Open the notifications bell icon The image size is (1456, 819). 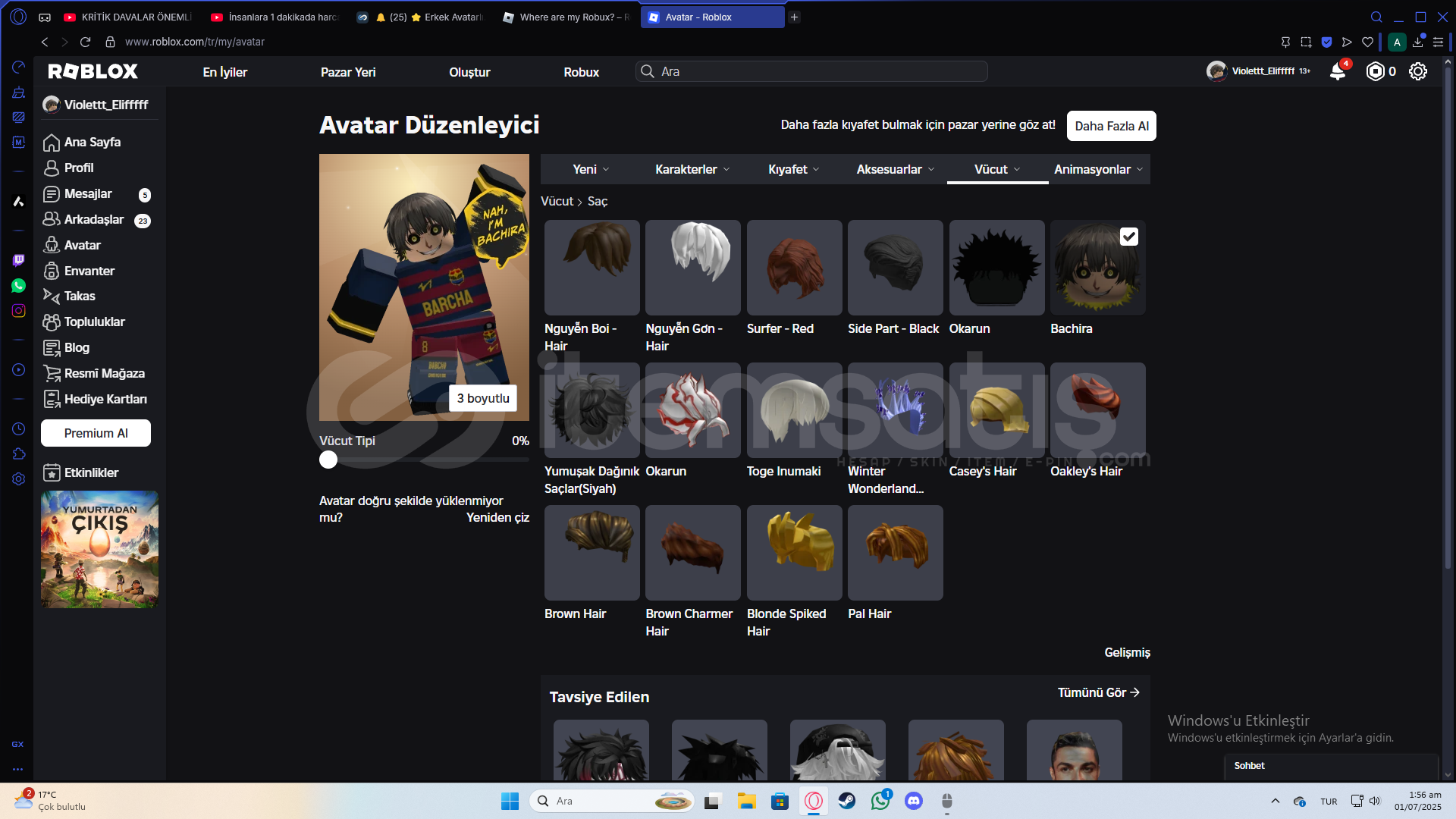pyautogui.click(x=1338, y=71)
